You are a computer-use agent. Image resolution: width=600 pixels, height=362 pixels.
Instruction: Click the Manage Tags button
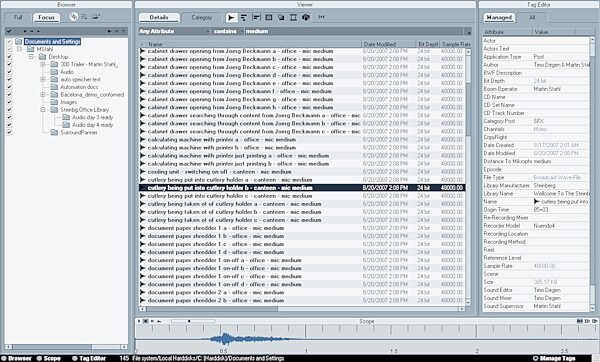pyautogui.click(x=554, y=358)
